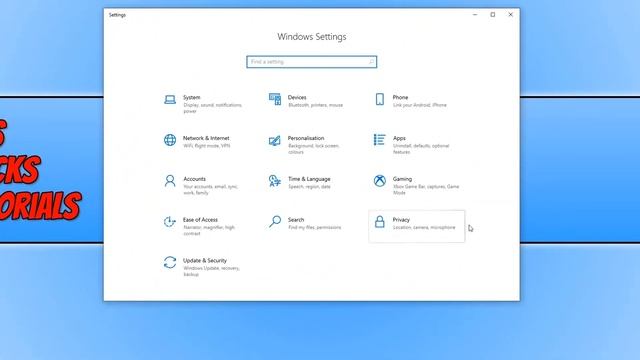Image resolution: width=640 pixels, height=360 pixels.
Task: Select the Ease of Access label
Action: pyautogui.click(x=200, y=220)
